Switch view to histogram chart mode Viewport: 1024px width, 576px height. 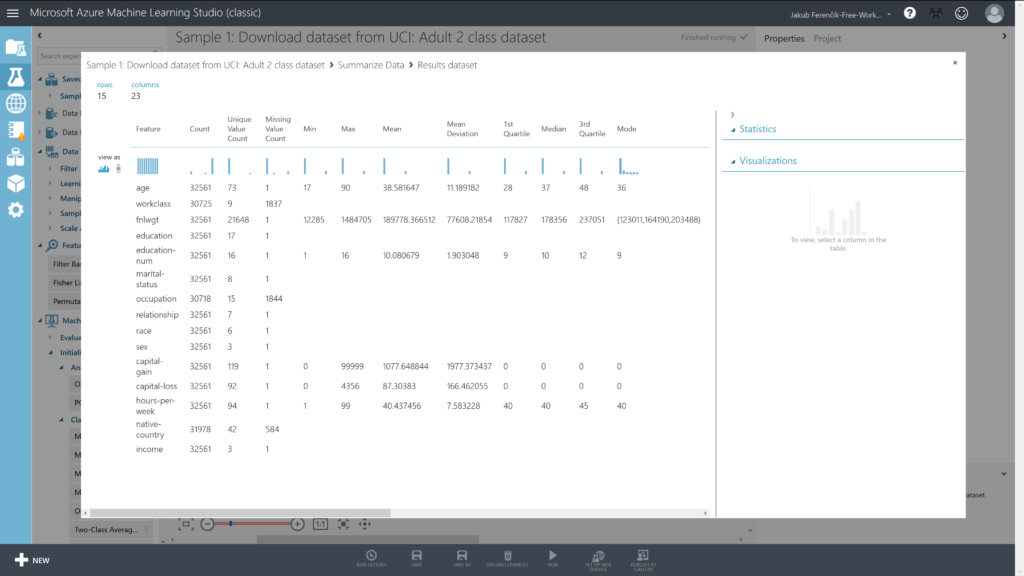pyautogui.click(x=104, y=169)
